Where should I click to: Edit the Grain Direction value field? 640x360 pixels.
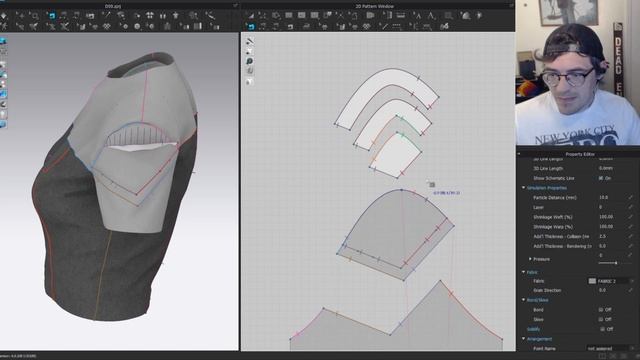coord(611,290)
